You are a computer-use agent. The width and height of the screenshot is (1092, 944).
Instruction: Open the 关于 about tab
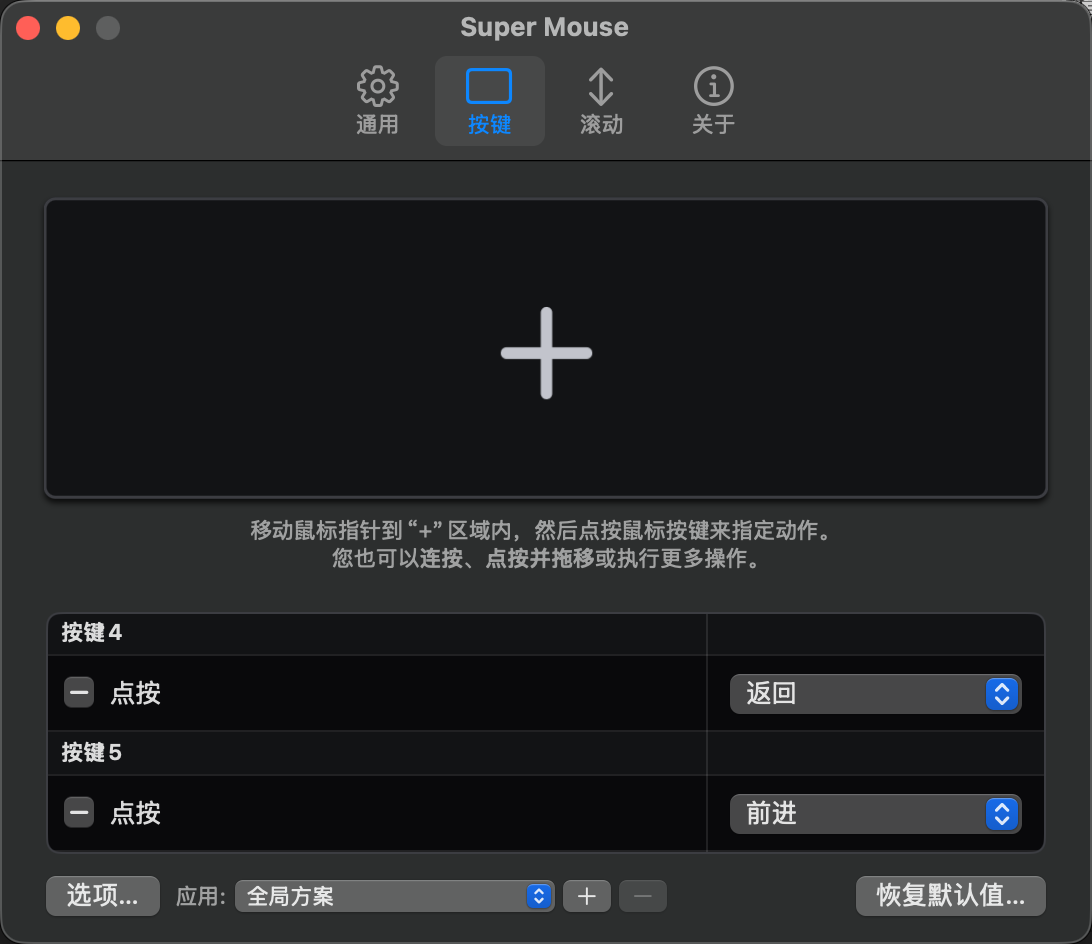[713, 101]
